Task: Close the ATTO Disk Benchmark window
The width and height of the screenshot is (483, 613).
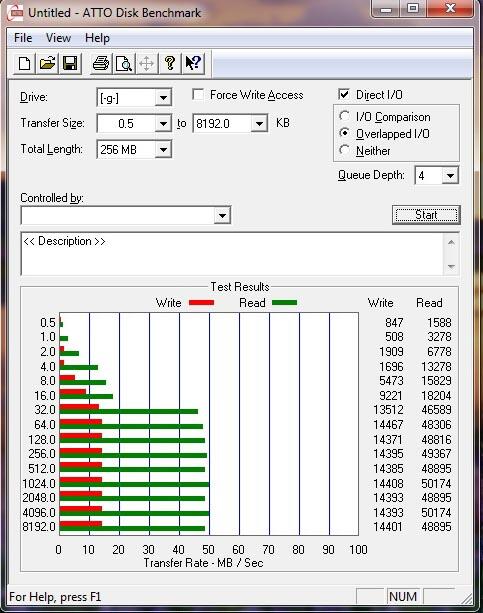Action: tap(450, 9)
